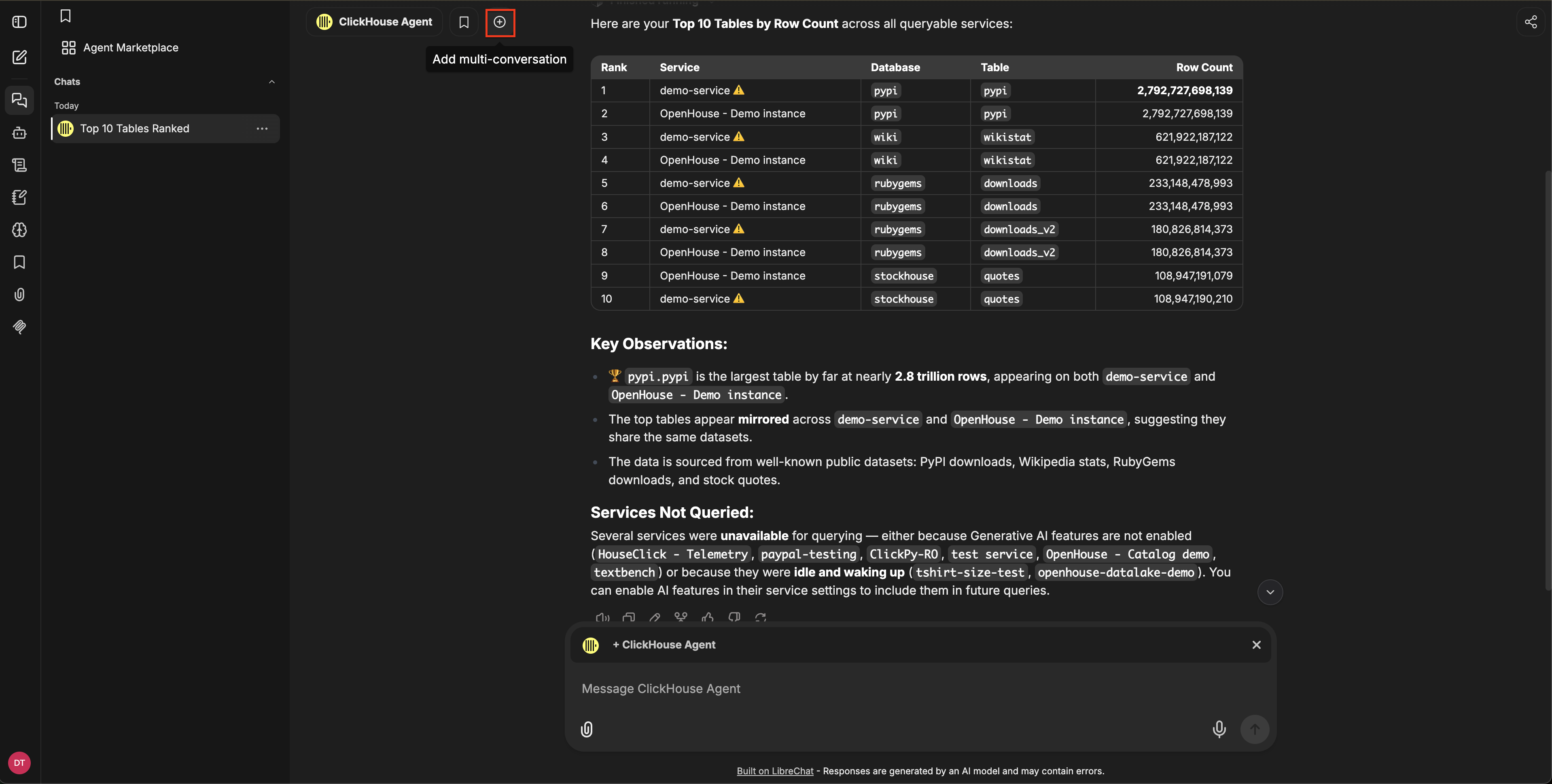Click the bold 2,792,727,698,139 in rank 1
Viewport: 1552px width, 784px height.
pos(1185,90)
